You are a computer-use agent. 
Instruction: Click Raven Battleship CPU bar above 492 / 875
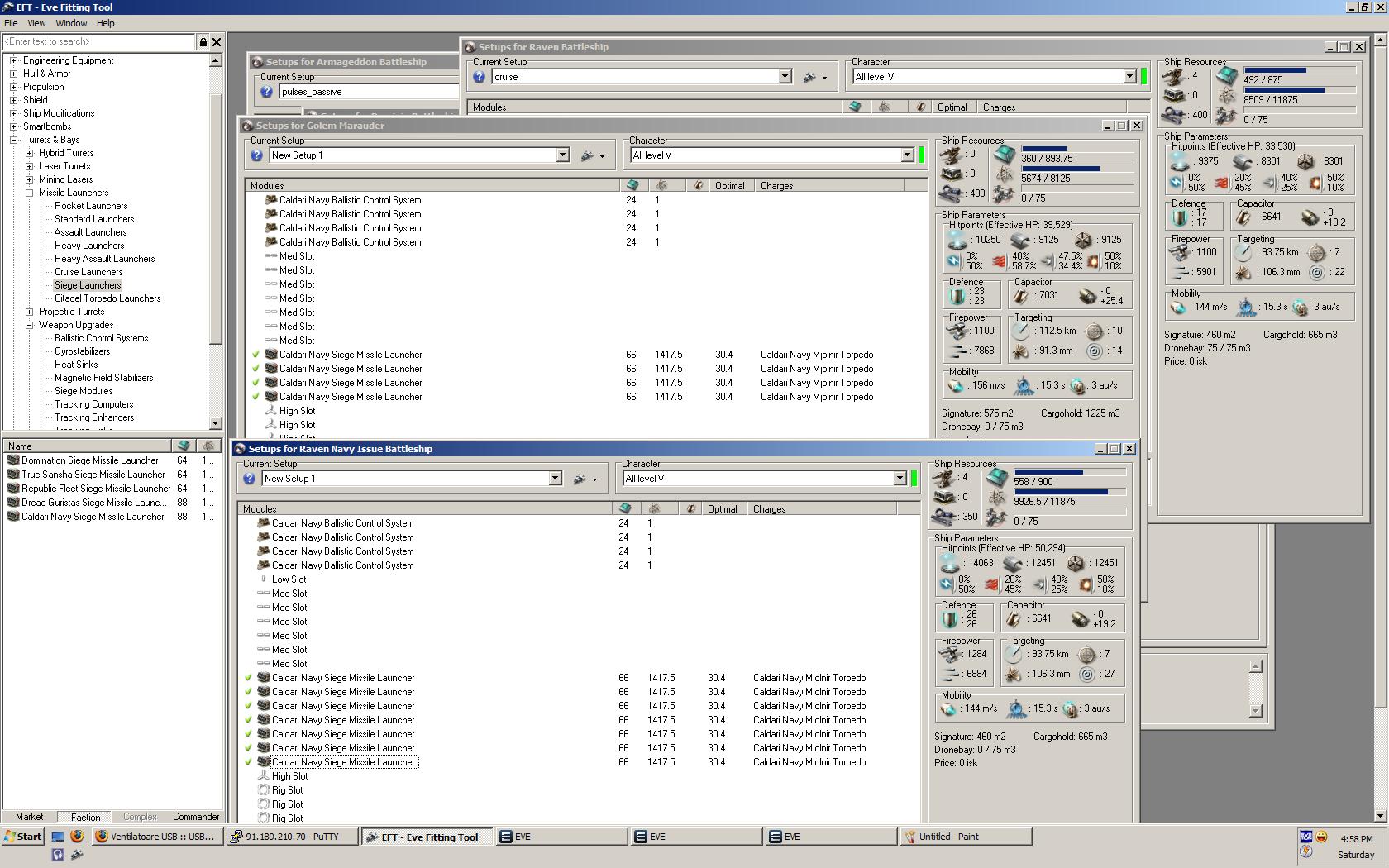(1301, 70)
